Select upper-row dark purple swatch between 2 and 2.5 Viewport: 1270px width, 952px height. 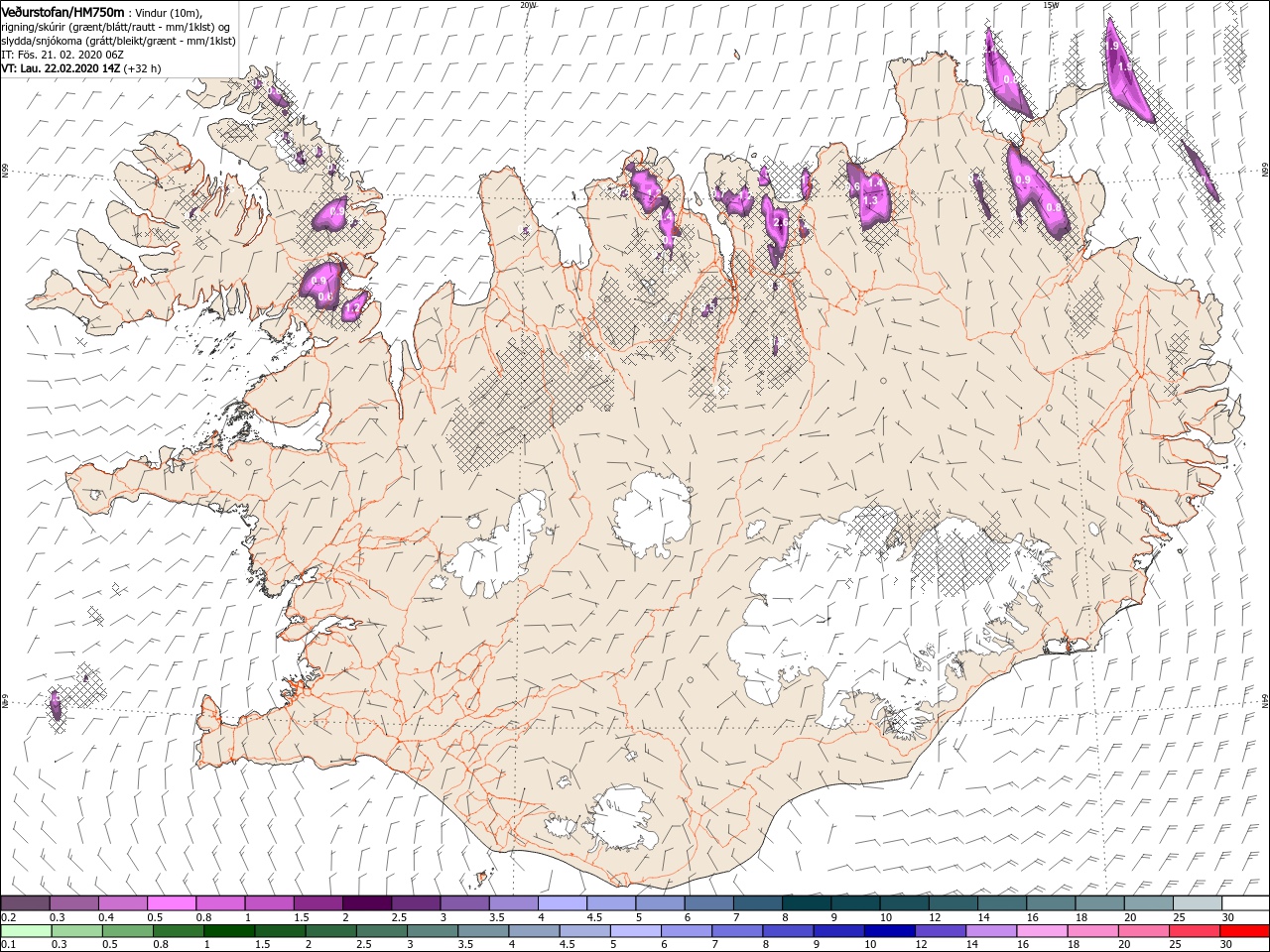click(366, 902)
